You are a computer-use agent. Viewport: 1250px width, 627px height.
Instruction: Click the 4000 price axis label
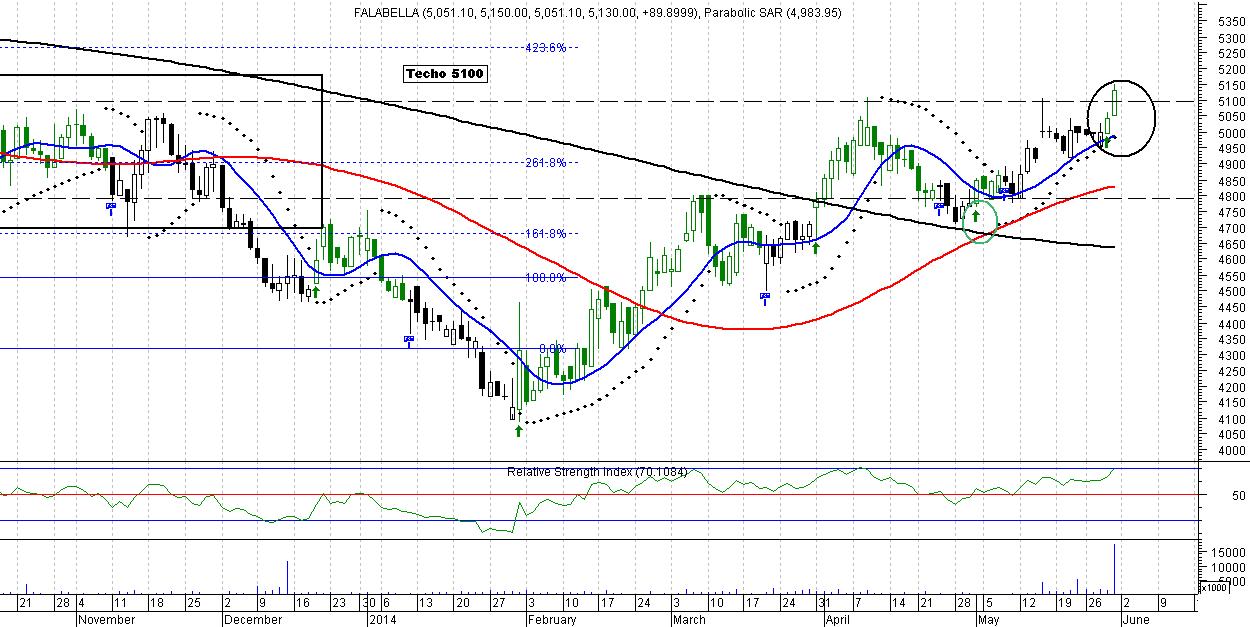pos(1232,451)
